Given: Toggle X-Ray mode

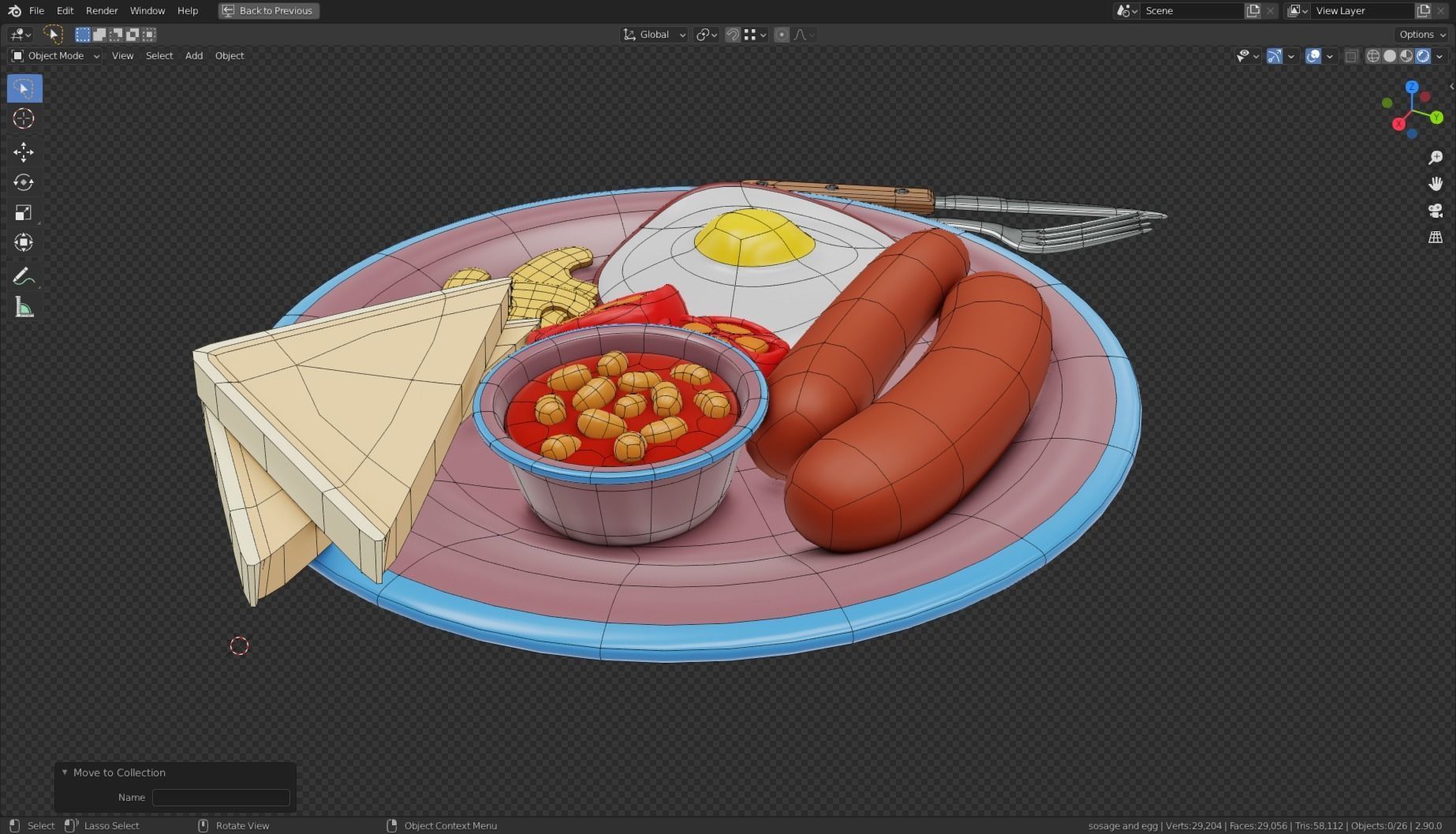Looking at the screenshot, I should pyautogui.click(x=1351, y=56).
